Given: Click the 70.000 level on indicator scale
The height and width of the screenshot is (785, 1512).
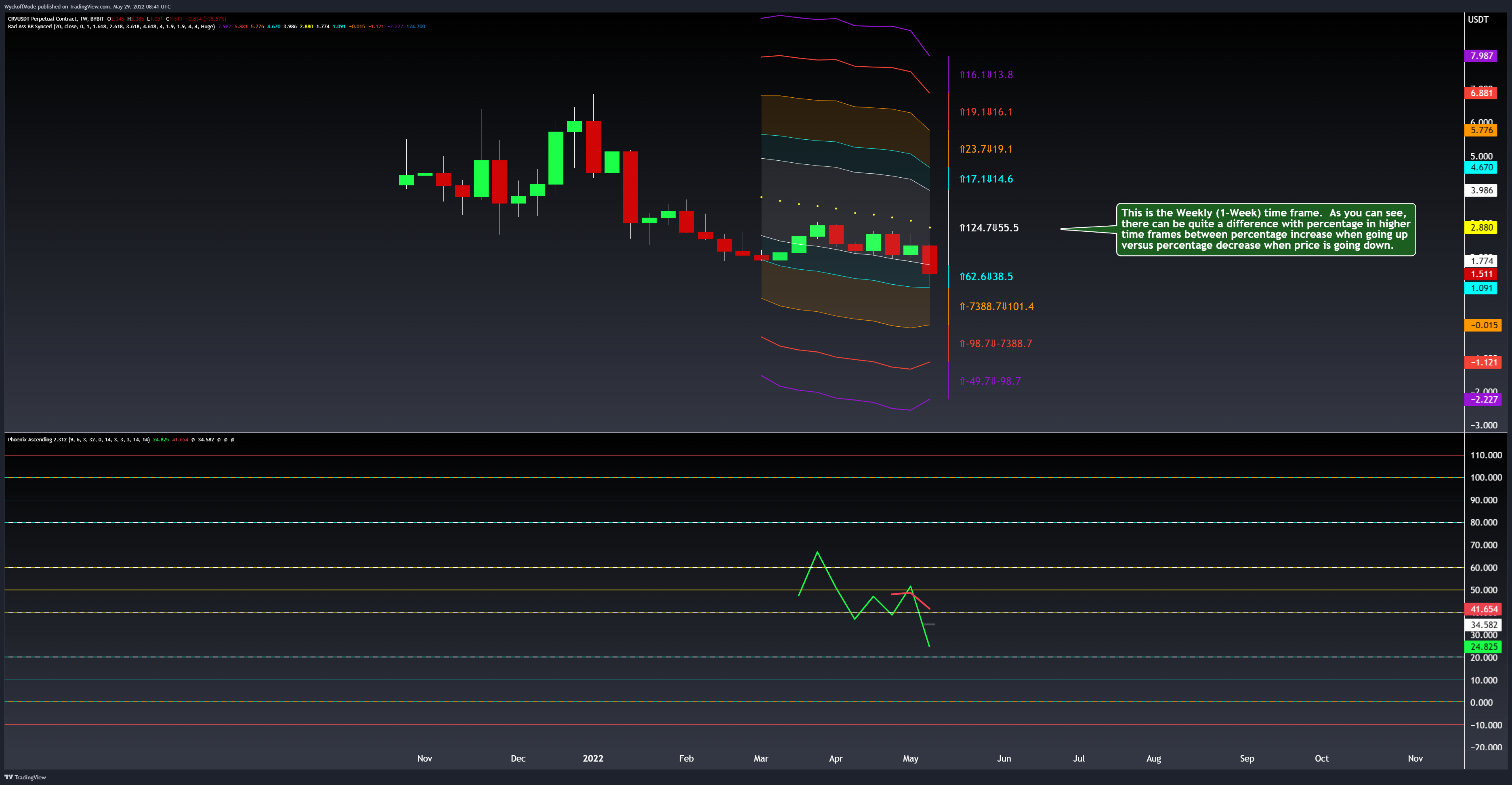Looking at the screenshot, I should 1483,545.
